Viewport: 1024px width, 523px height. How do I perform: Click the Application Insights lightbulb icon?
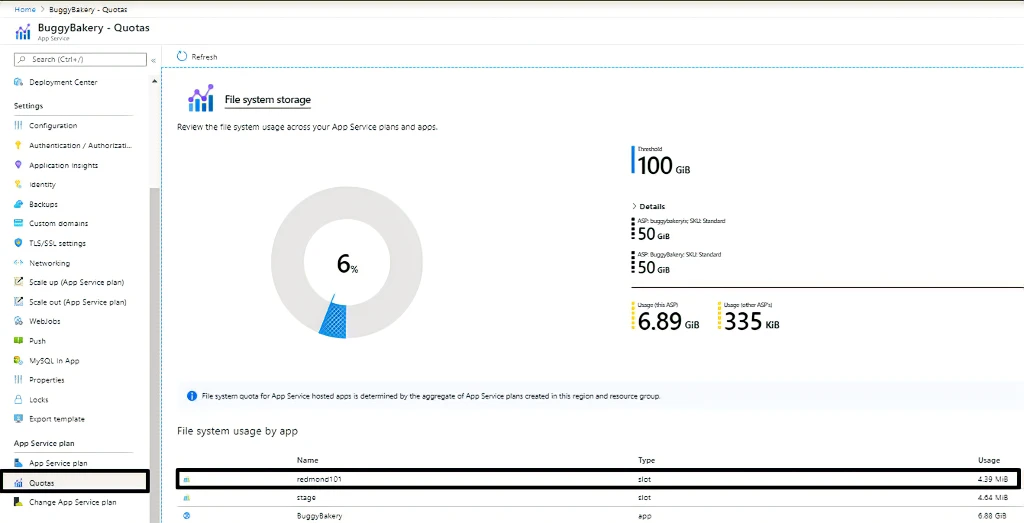[18, 165]
